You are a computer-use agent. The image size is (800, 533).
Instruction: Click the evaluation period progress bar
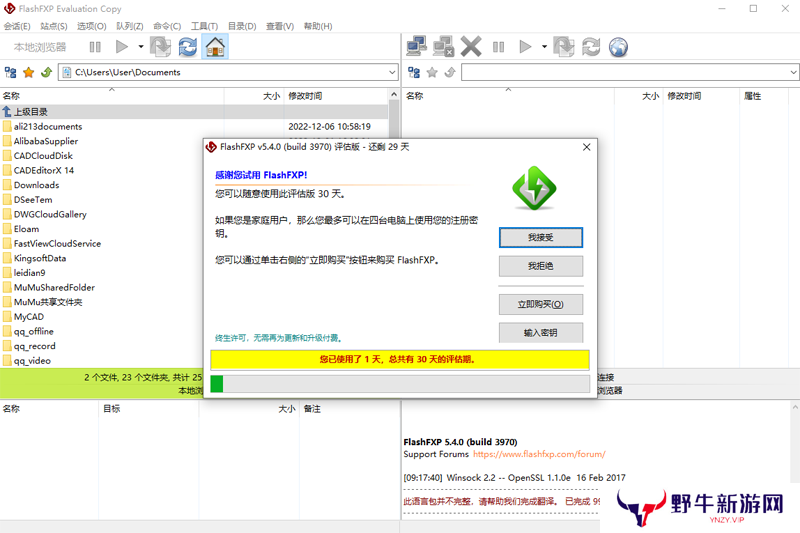pyautogui.click(x=400, y=384)
